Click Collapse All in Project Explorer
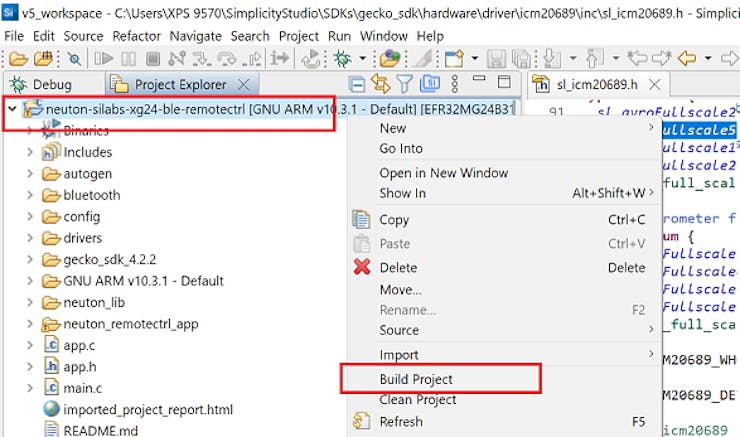 click(x=357, y=84)
